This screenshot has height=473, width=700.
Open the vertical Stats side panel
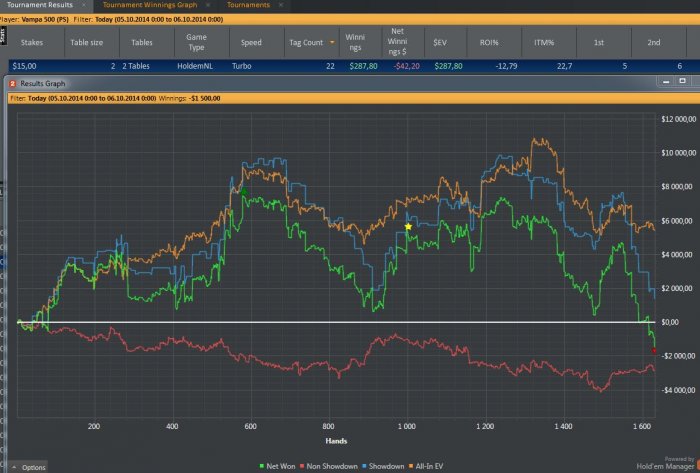(3, 33)
